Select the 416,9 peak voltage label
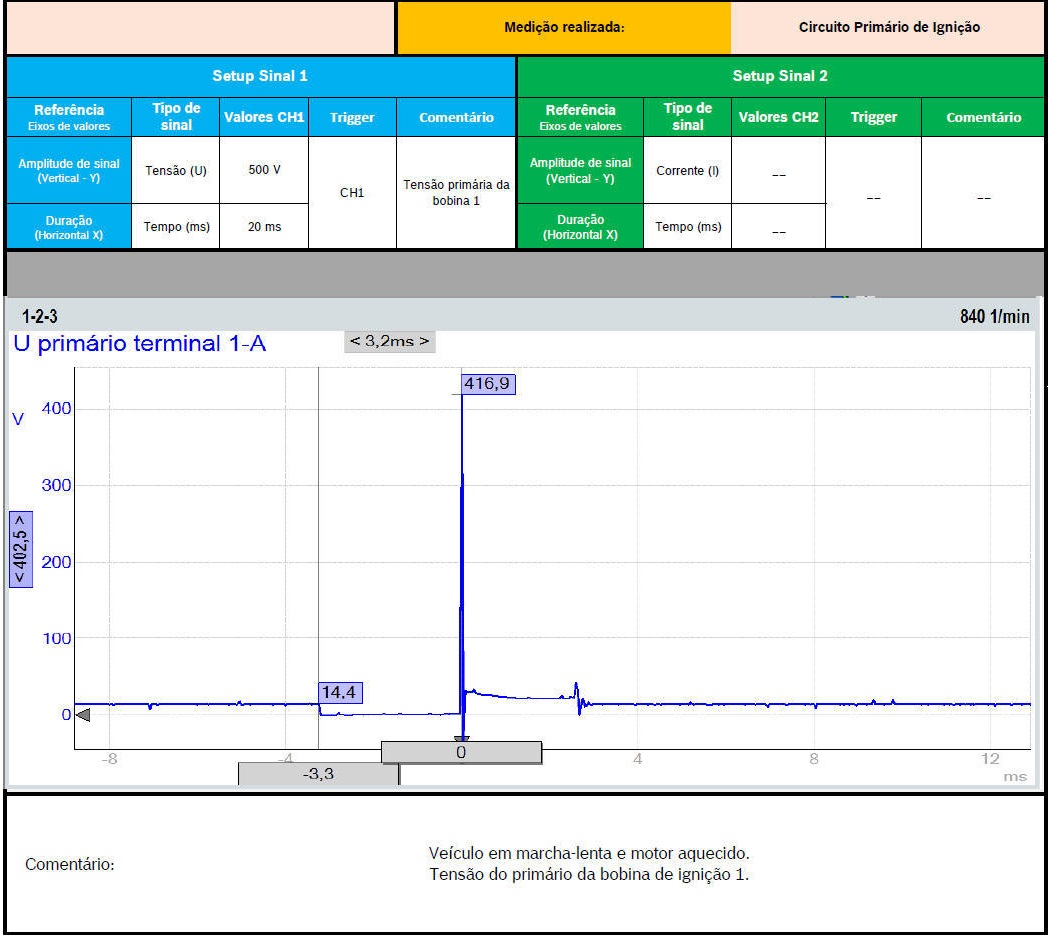This screenshot has width=1048, height=938. click(x=489, y=384)
